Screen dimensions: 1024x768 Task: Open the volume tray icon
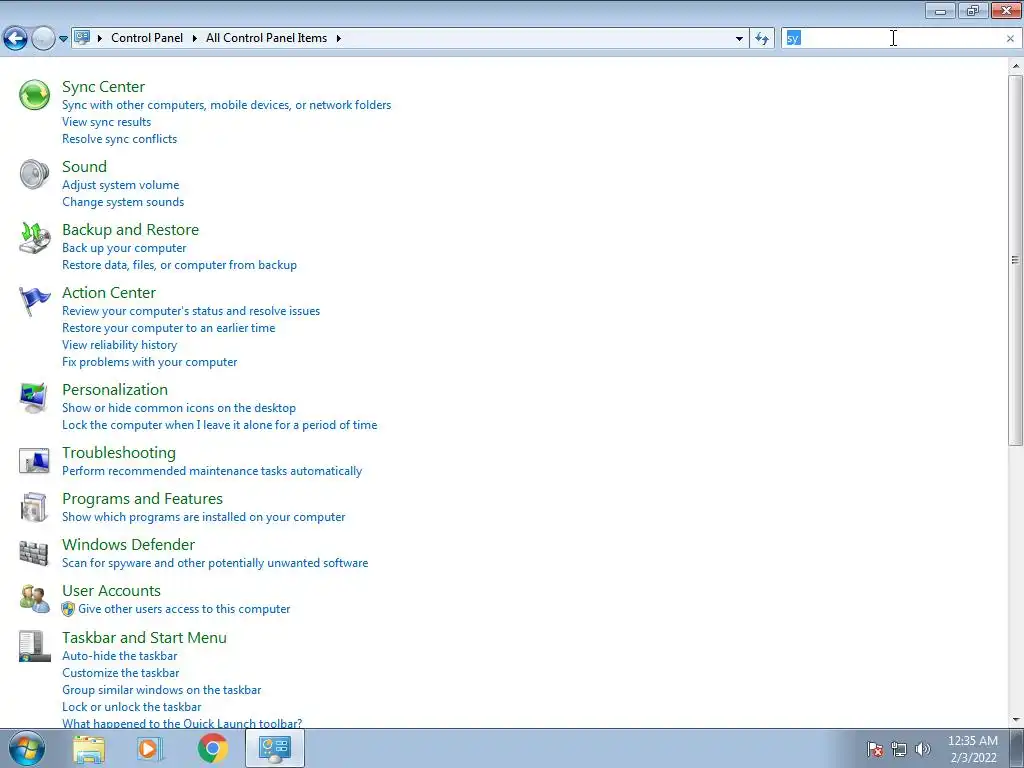[923, 749]
